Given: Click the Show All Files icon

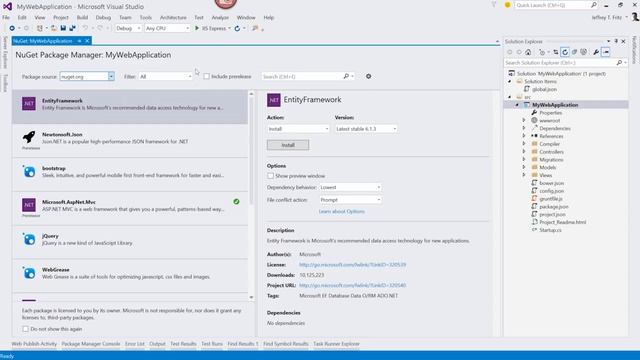Looking at the screenshot, I should 584,52.
